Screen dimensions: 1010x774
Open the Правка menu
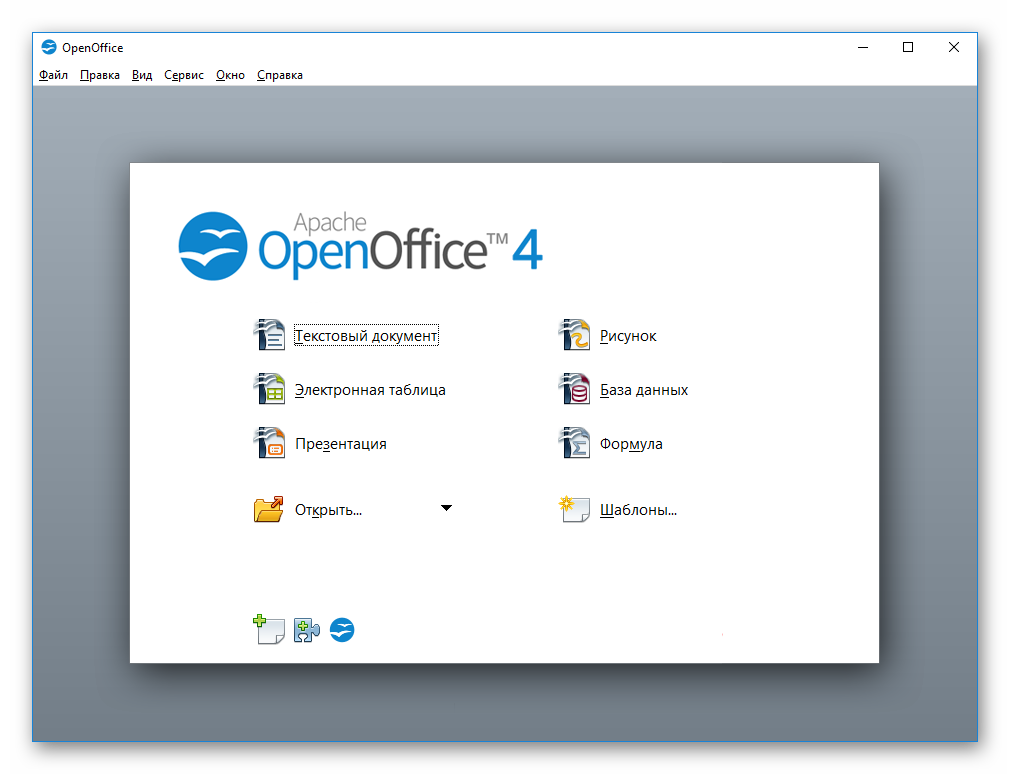(100, 75)
